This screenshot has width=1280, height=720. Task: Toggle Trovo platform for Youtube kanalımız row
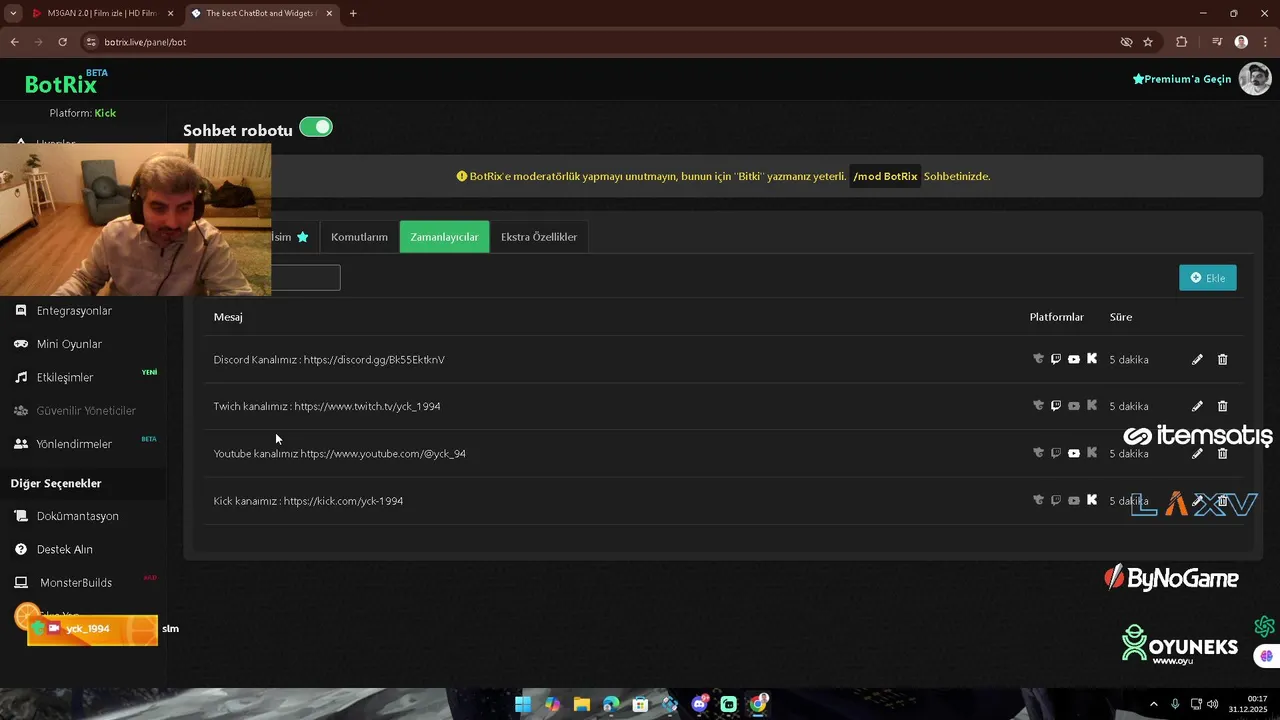coord(1038,453)
